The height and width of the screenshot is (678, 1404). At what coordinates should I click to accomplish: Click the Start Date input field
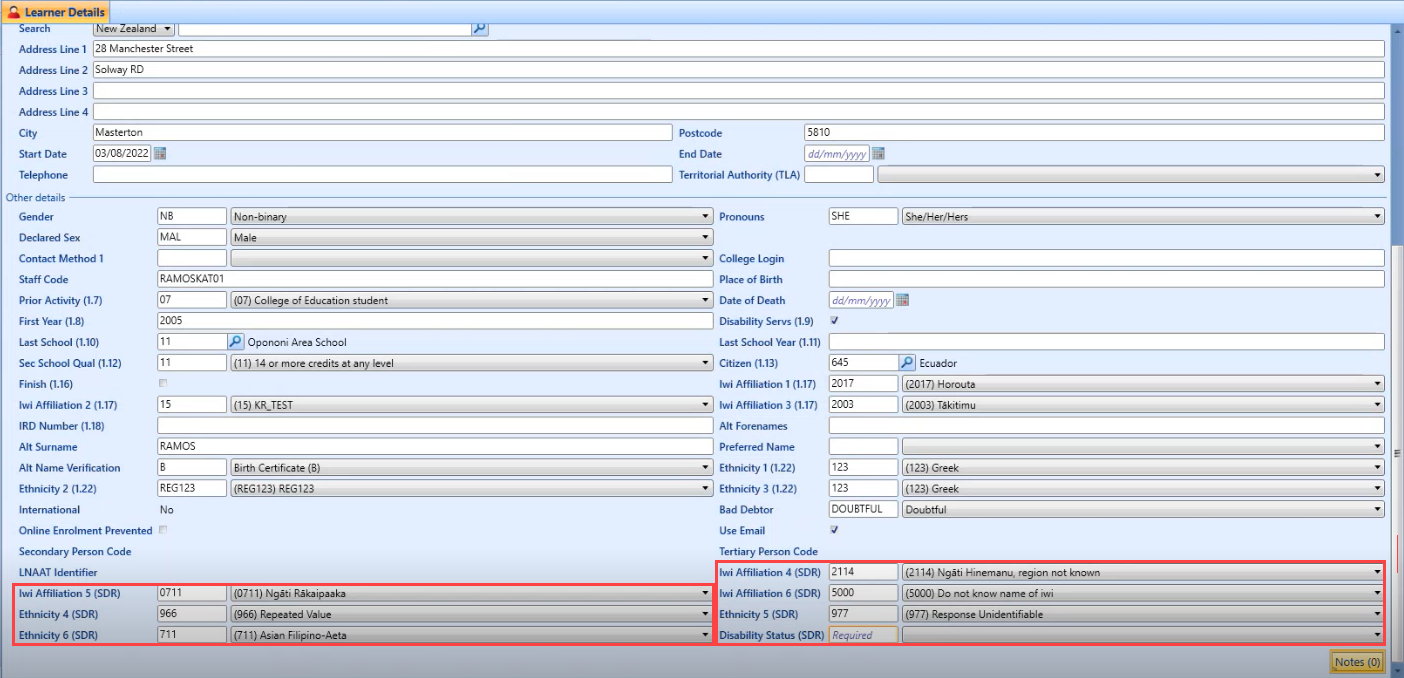(x=121, y=154)
